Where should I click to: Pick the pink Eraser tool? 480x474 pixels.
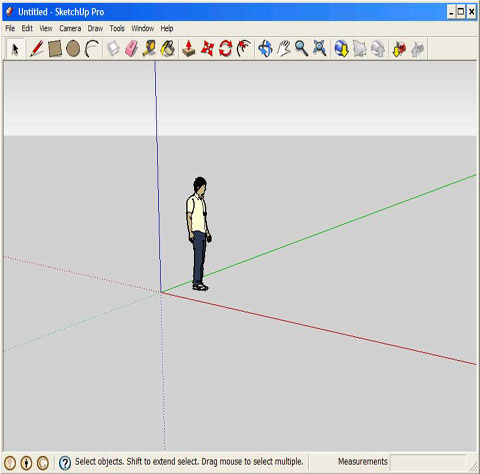[131, 49]
